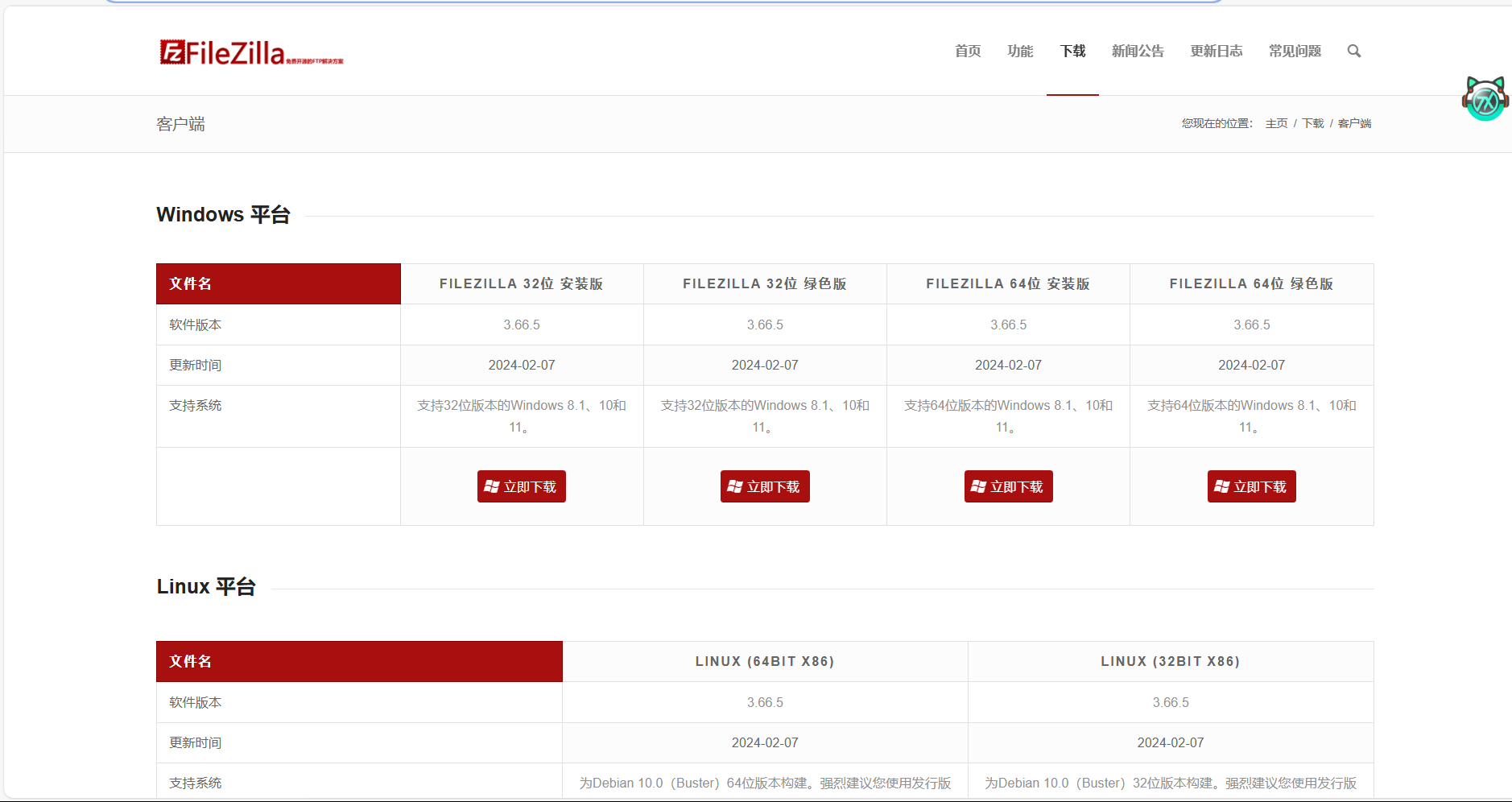The image size is (1512, 802).
Task: Click version 3.66.5 under 32位 安装版
Action: (x=522, y=325)
